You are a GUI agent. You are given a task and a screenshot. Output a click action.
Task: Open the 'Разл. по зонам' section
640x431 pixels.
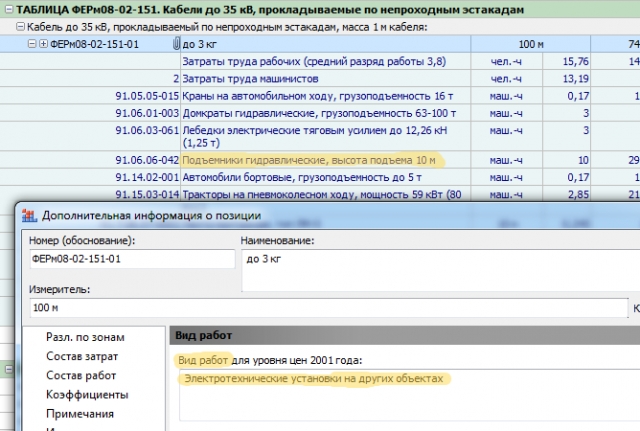(85, 337)
